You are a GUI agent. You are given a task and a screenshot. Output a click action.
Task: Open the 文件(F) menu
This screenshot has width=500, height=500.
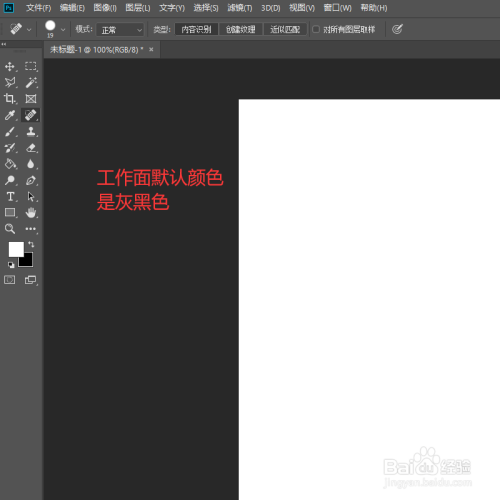point(39,8)
